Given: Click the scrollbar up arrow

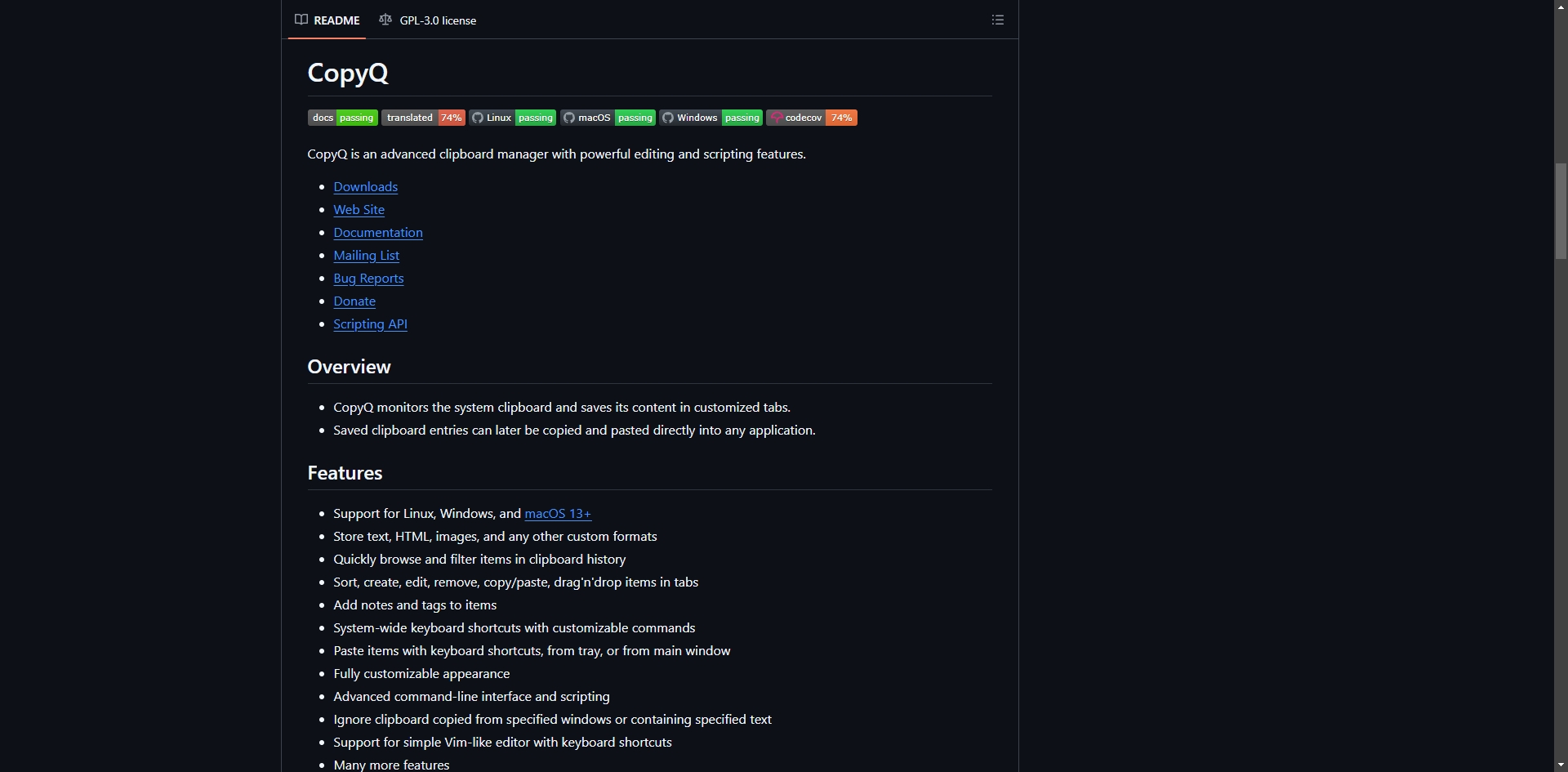Looking at the screenshot, I should click(1561, 7).
